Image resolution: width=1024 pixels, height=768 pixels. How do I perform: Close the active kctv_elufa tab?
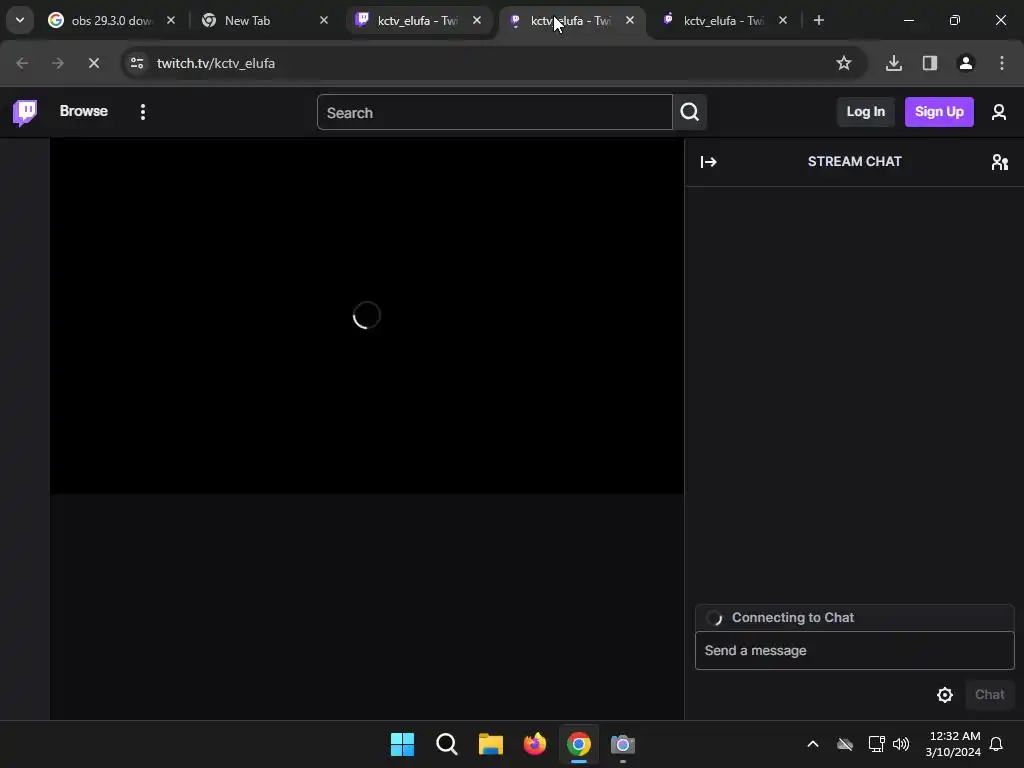pyautogui.click(x=630, y=20)
